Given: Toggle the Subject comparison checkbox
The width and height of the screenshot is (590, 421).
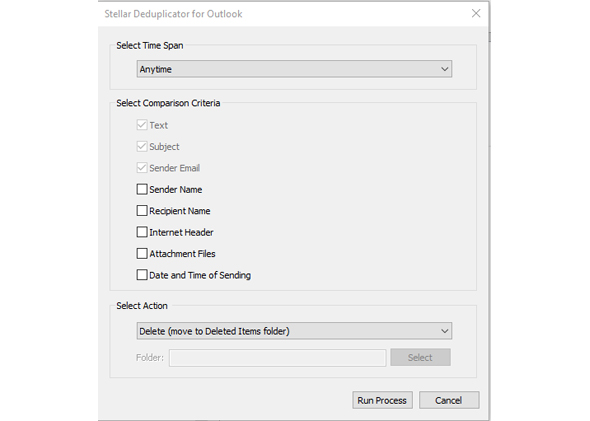Looking at the screenshot, I should (142, 146).
